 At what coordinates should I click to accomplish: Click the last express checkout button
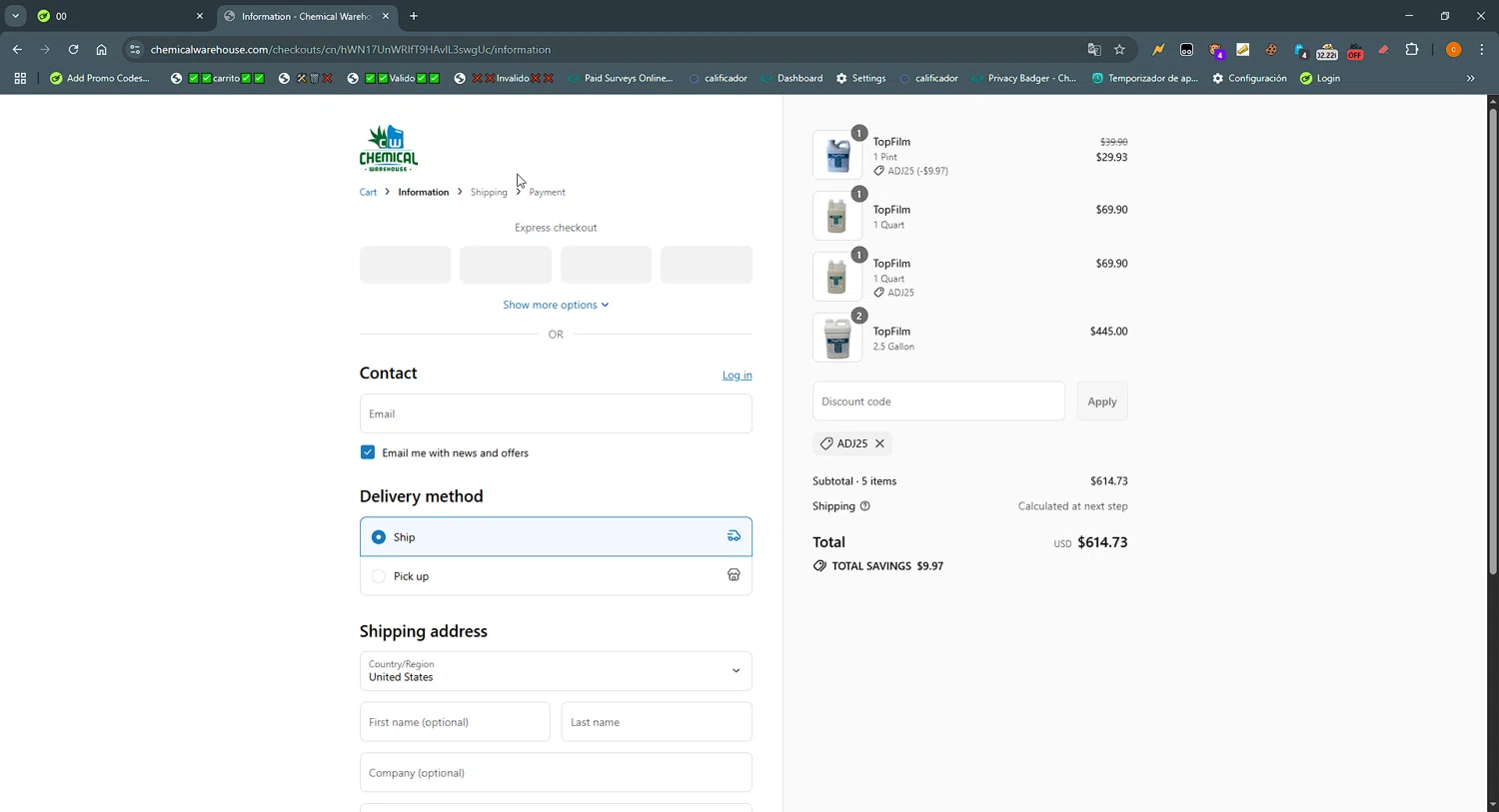pos(707,265)
